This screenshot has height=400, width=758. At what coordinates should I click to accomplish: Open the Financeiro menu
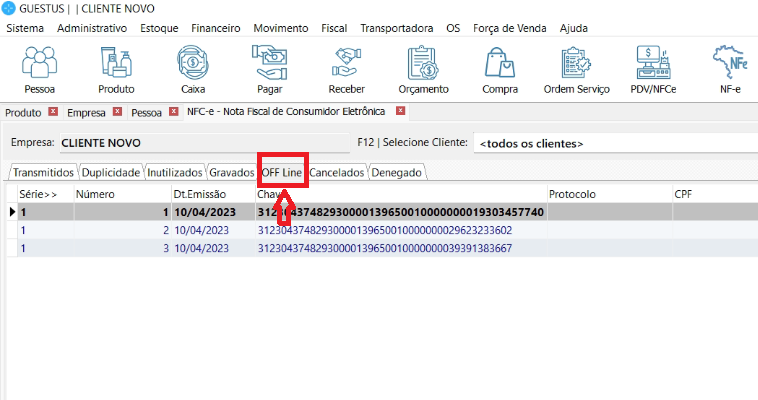tap(216, 28)
